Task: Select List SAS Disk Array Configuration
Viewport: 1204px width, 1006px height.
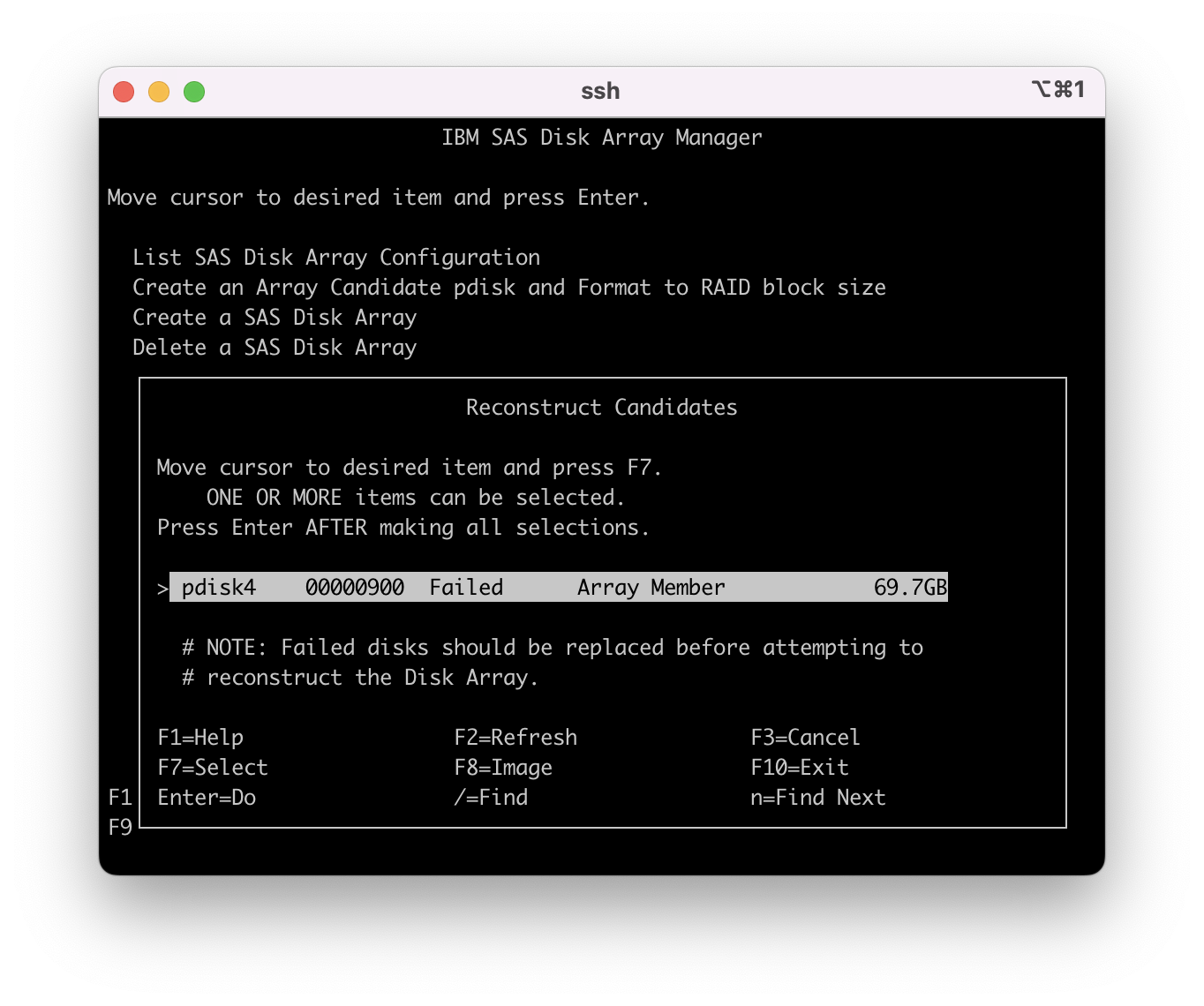Action: click(336, 258)
